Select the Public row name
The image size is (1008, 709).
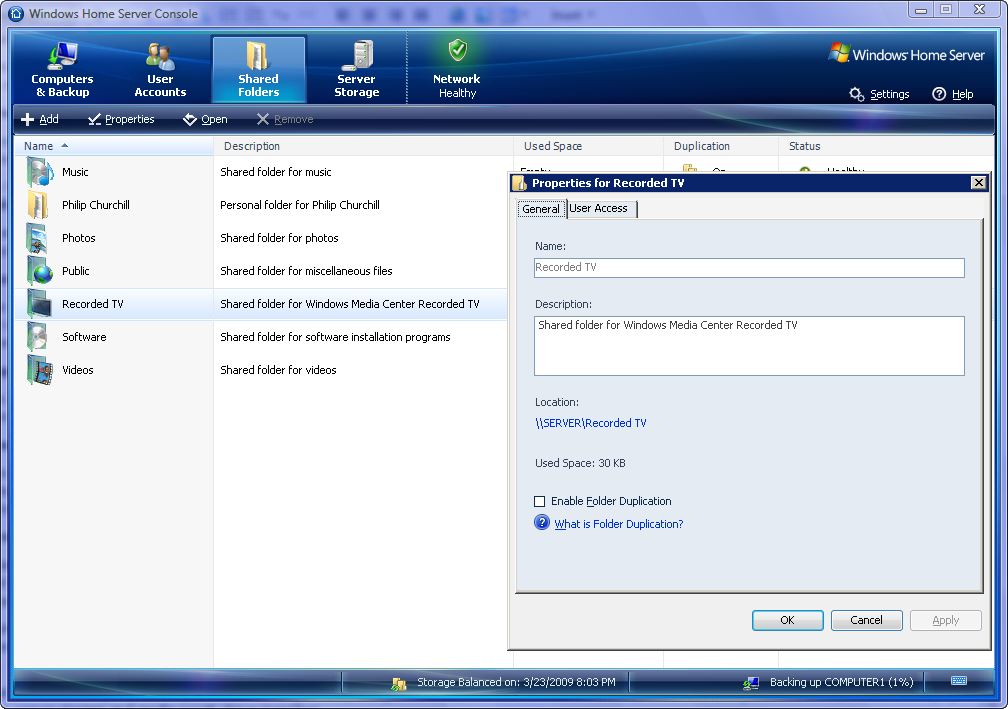[76, 271]
